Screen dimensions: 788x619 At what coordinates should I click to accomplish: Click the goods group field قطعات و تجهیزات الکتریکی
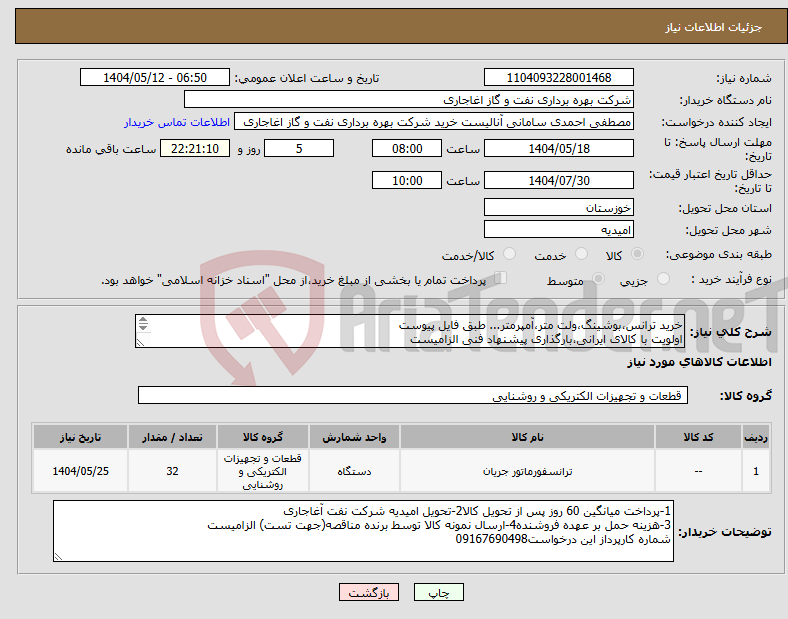413,395
